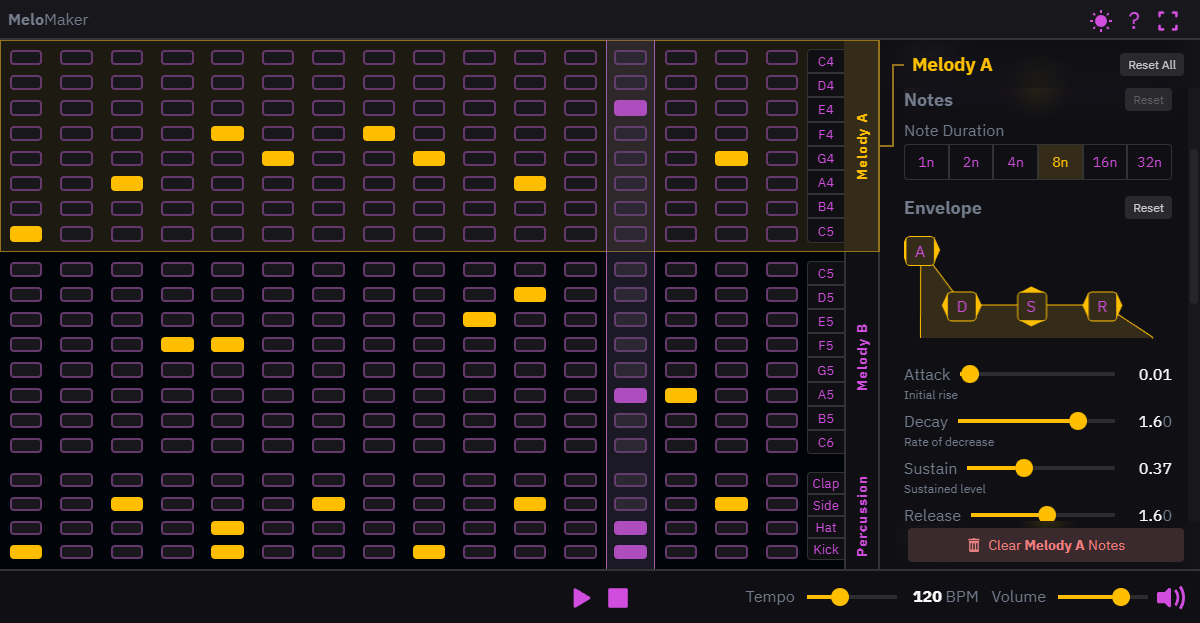Image resolution: width=1200 pixels, height=623 pixels.
Task: Click the speaker icon to mute volume
Action: (1170, 597)
